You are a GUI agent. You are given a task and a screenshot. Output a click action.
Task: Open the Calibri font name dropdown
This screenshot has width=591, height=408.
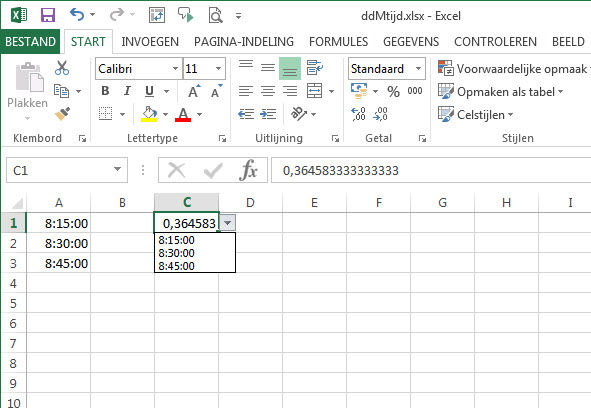(175, 69)
